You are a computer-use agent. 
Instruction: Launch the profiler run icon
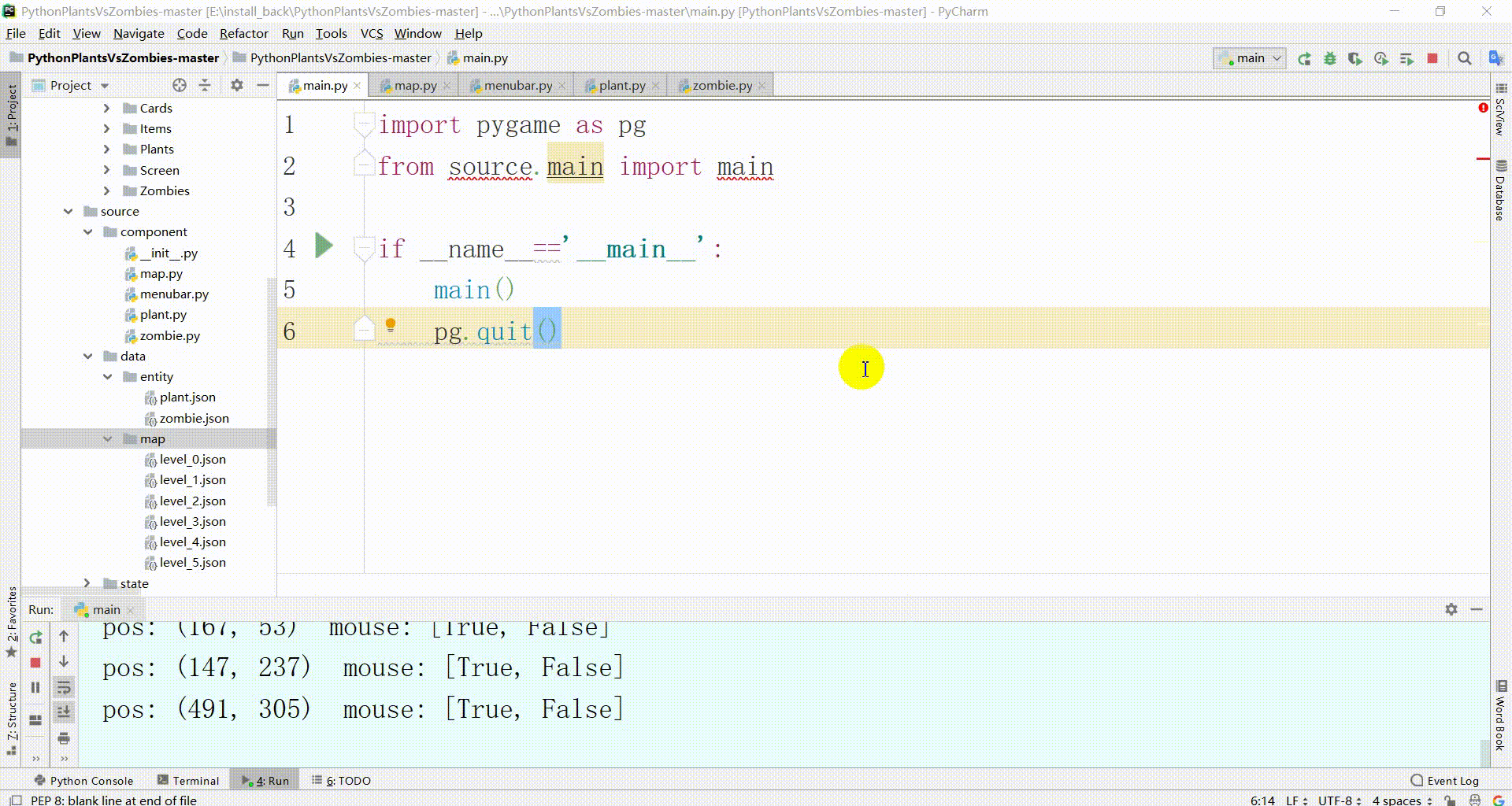tap(1380, 58)
